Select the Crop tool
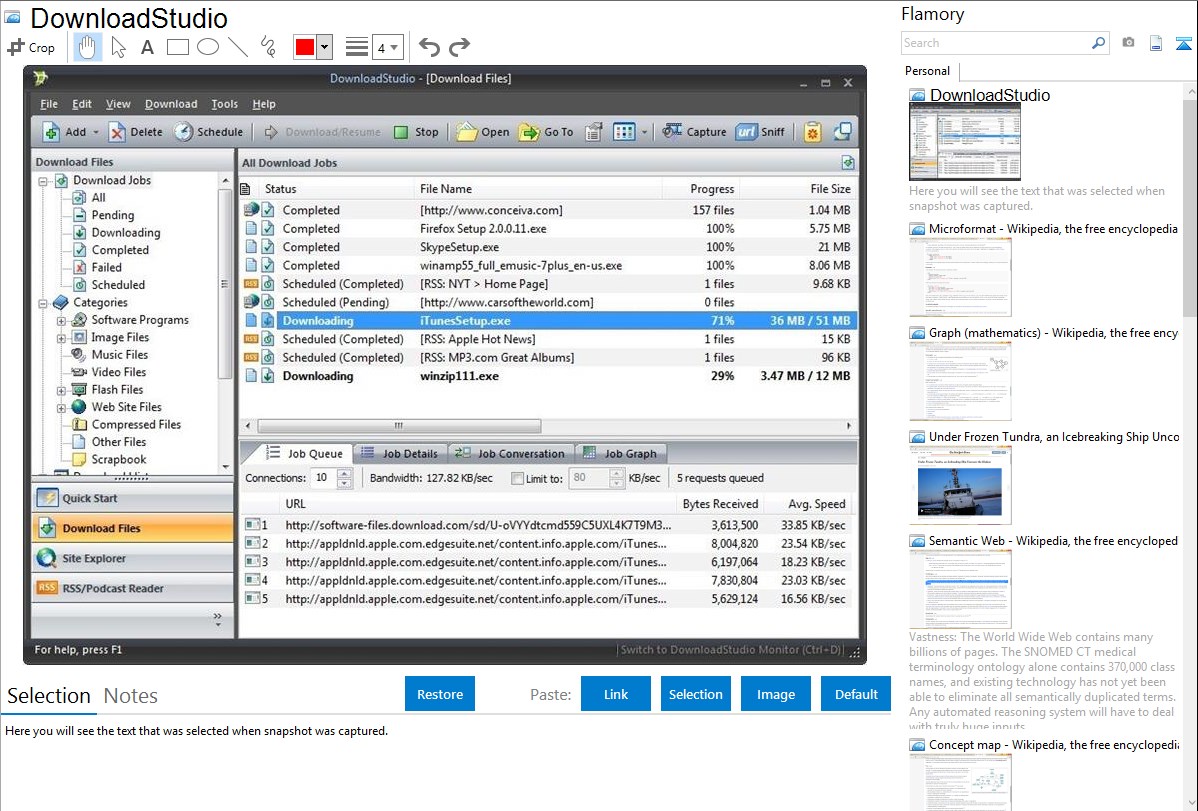 coord(31,47)
